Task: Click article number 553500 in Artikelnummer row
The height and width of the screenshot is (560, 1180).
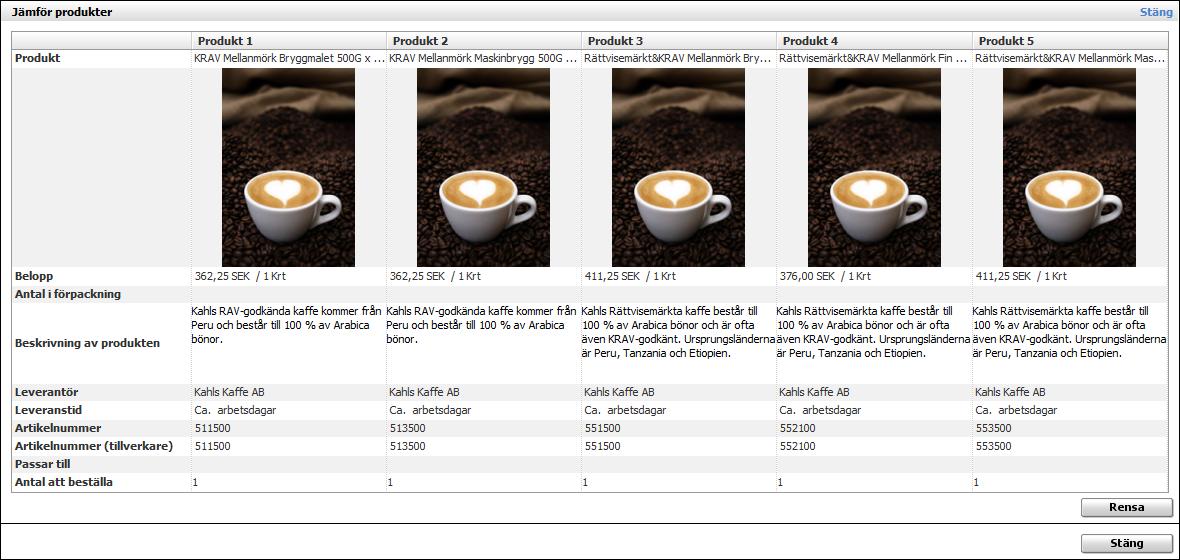Action: (x=993, y=428)
